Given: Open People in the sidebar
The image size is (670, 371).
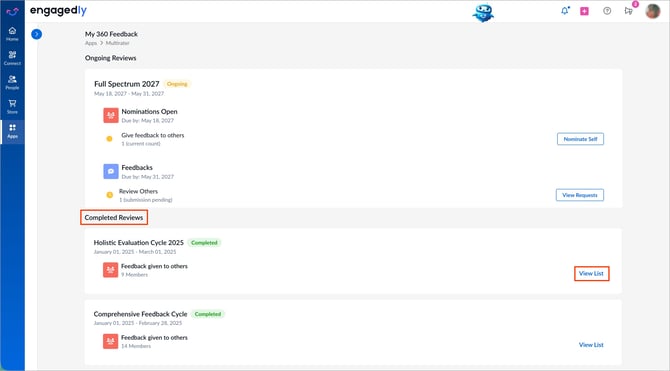Looking at the screenshot, I should [x=12, y=82].
